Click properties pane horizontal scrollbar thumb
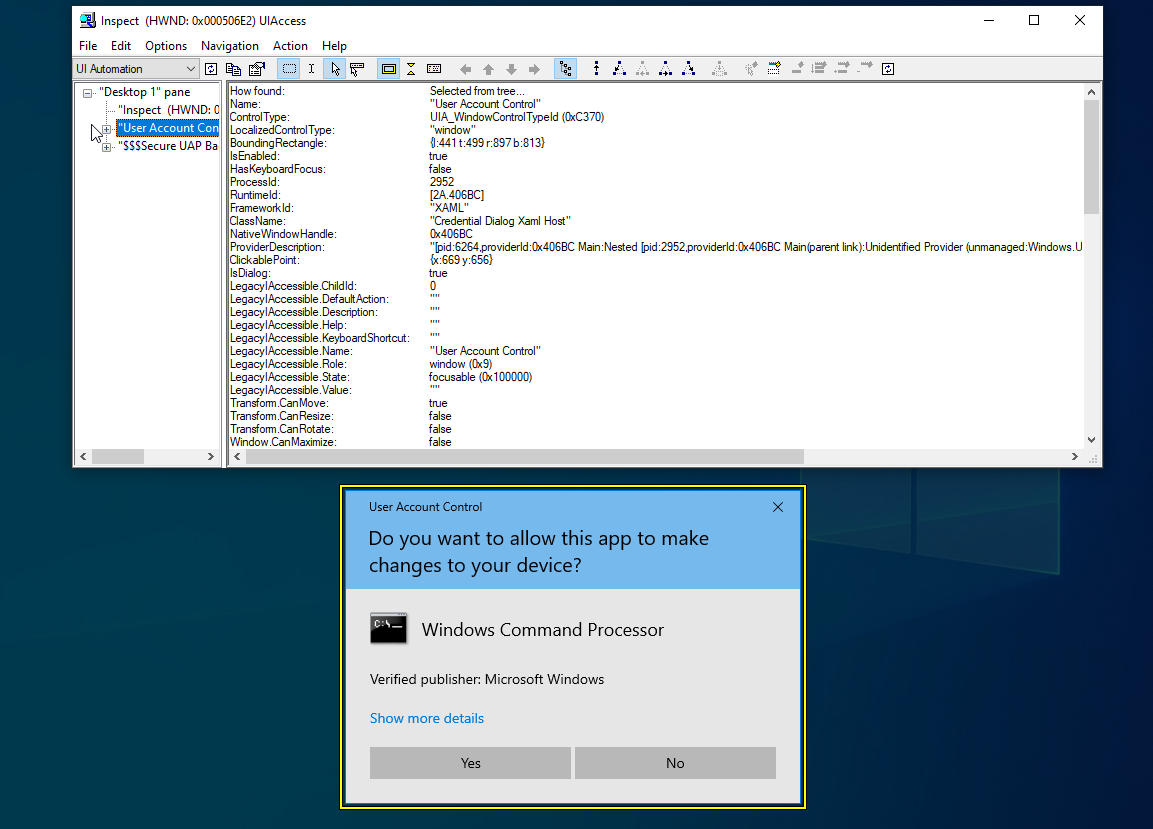 (525, 457)
